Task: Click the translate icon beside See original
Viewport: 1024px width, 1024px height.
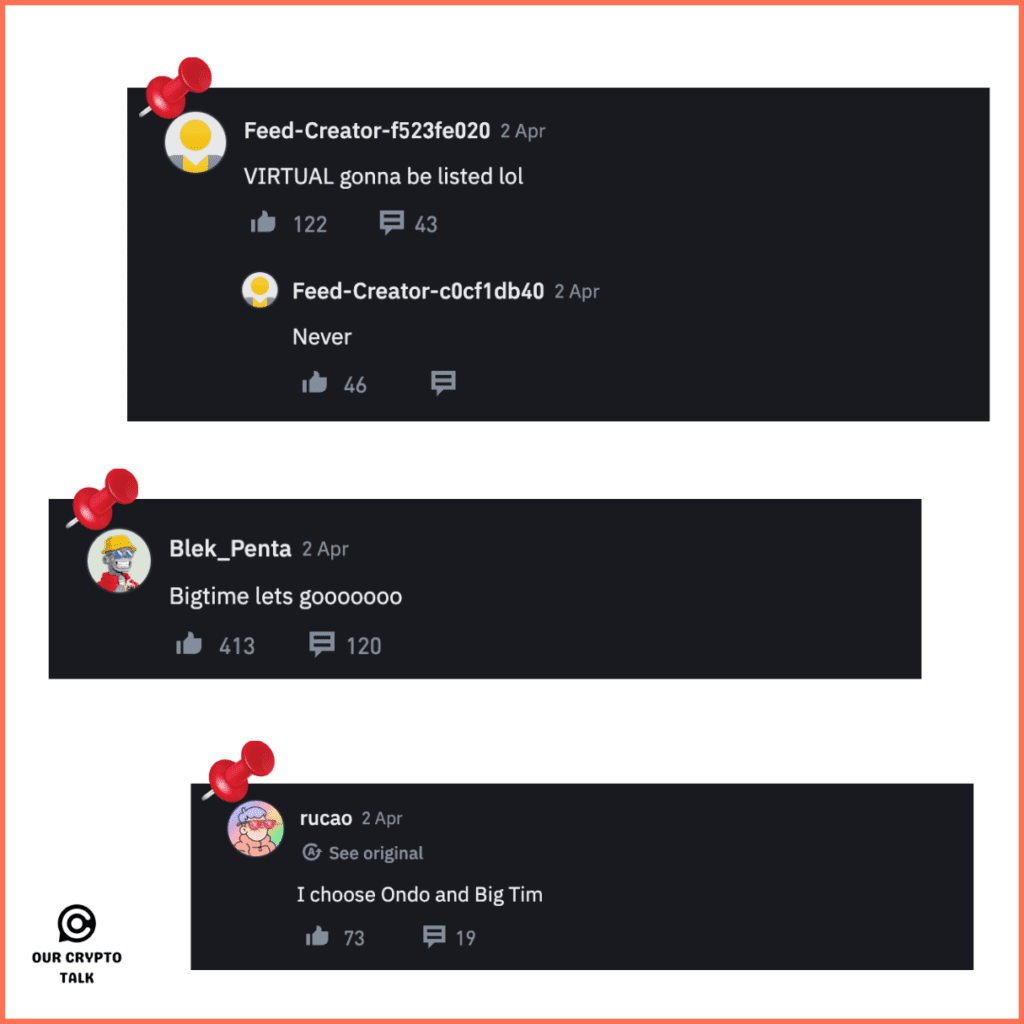Action: (x=312, y=852)
